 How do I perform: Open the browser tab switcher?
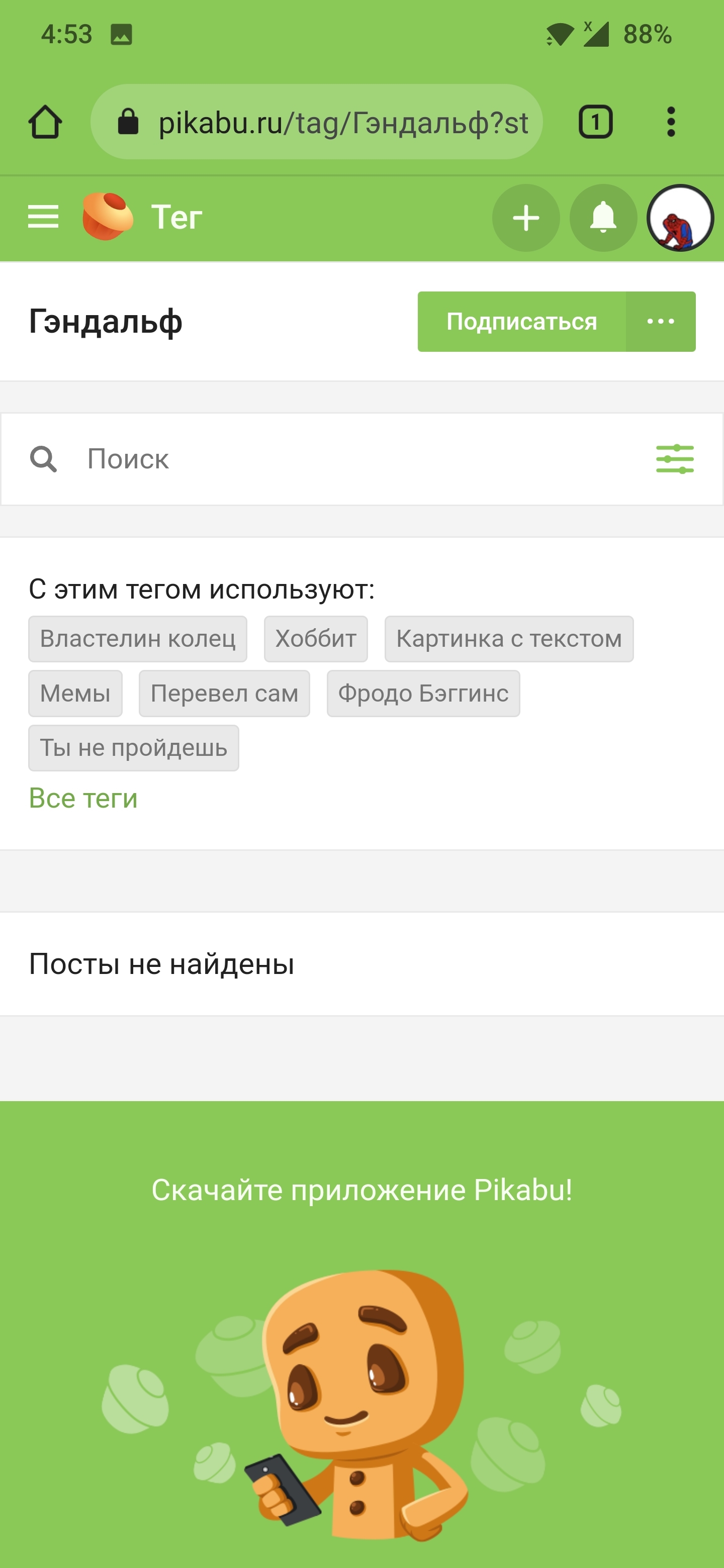[x=595, y=122]
